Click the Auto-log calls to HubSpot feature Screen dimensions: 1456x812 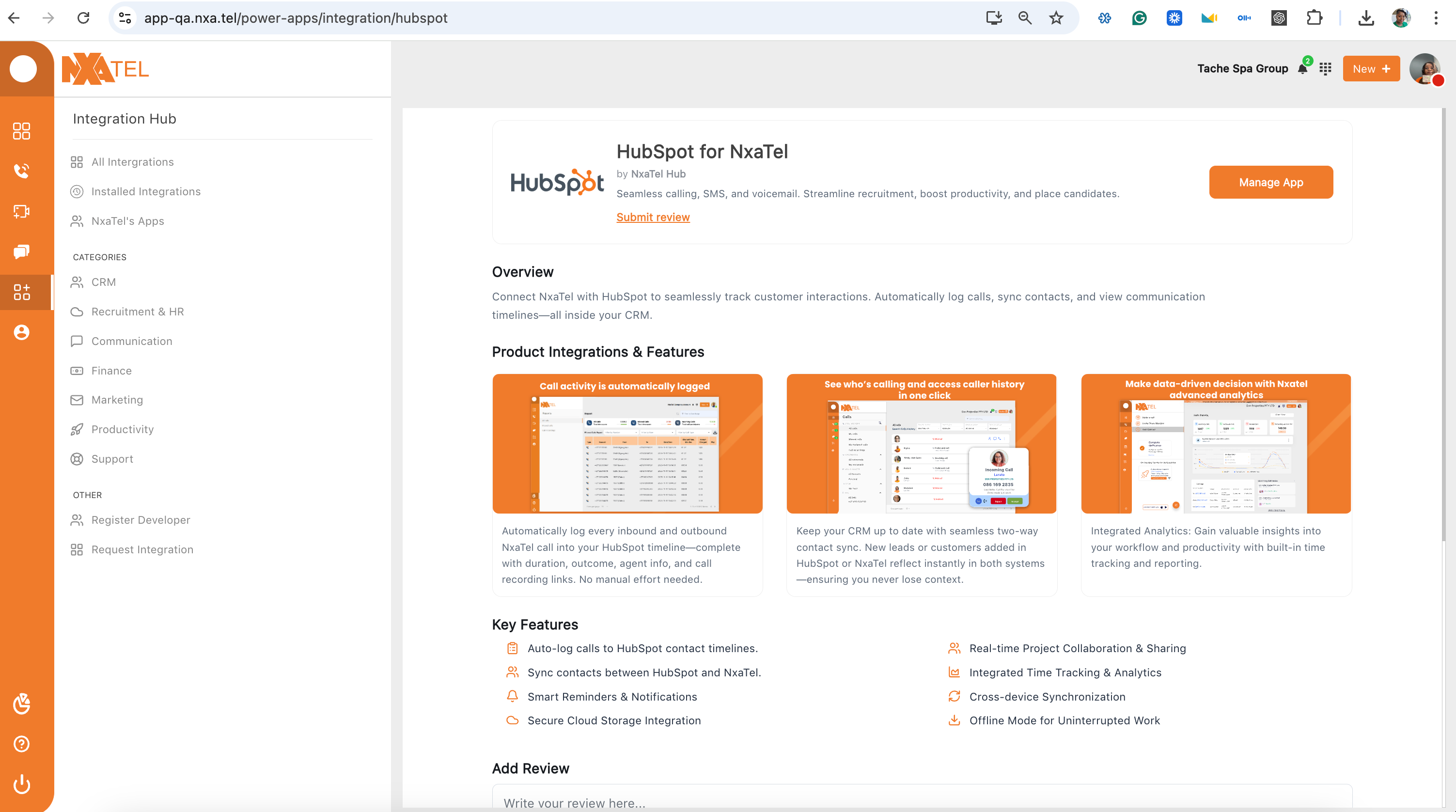tap(642, 649)
